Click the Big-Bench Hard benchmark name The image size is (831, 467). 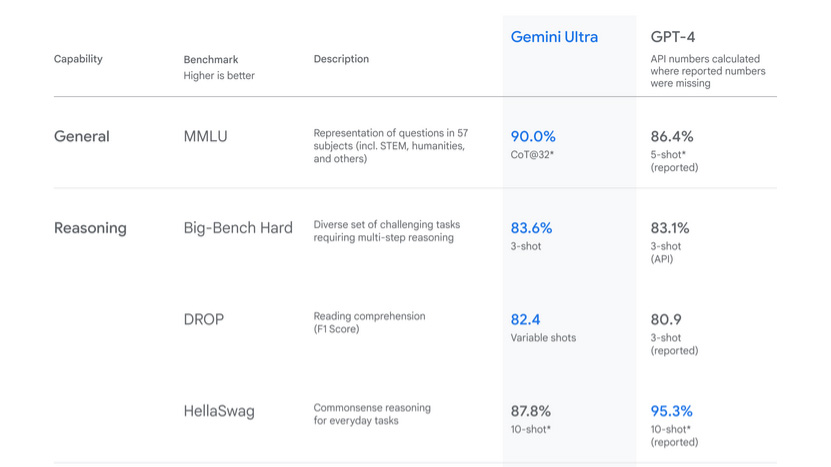[238, 228]
